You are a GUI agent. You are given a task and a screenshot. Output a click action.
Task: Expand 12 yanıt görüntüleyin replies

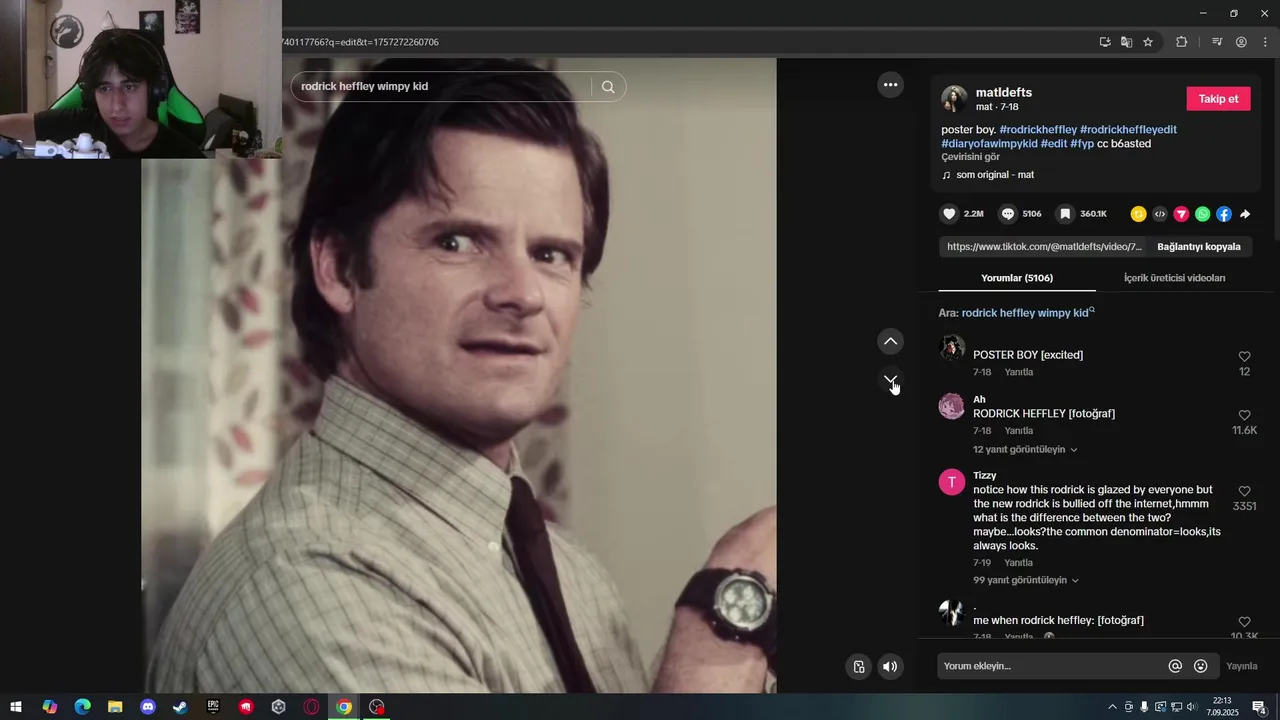(x=1025, y=450)
